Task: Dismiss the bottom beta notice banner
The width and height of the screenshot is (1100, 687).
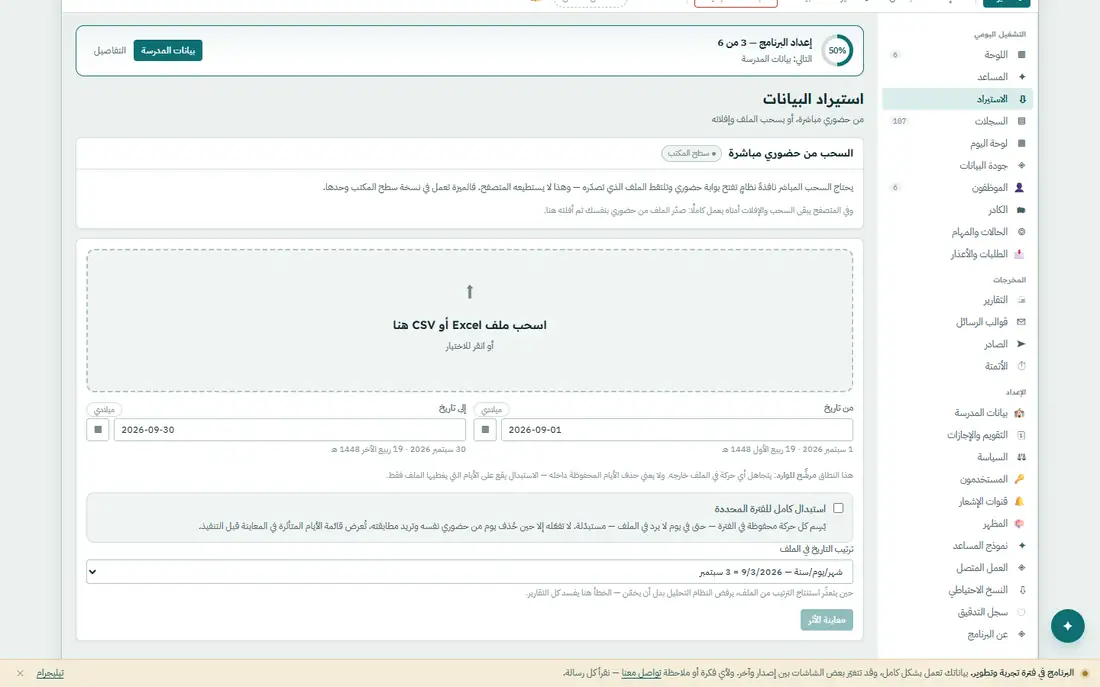Action: point(20,673)
